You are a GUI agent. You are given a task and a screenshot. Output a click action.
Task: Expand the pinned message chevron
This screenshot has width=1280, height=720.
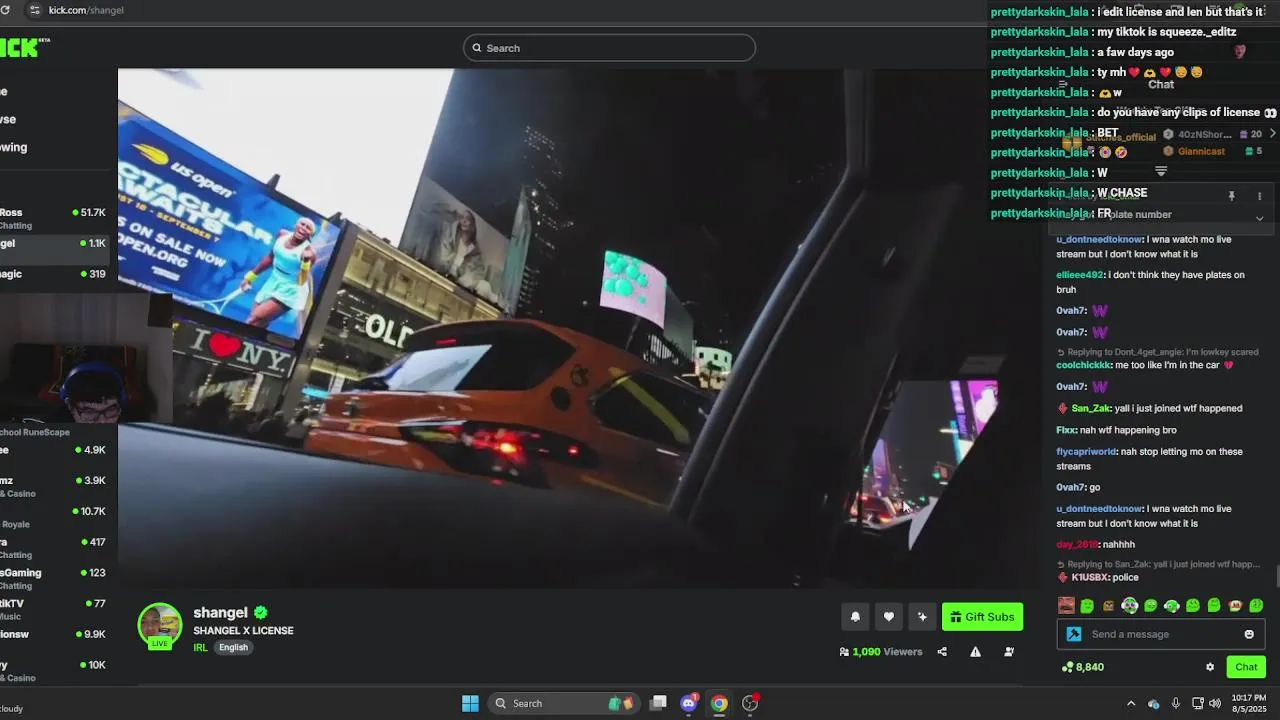(1260, 218)
